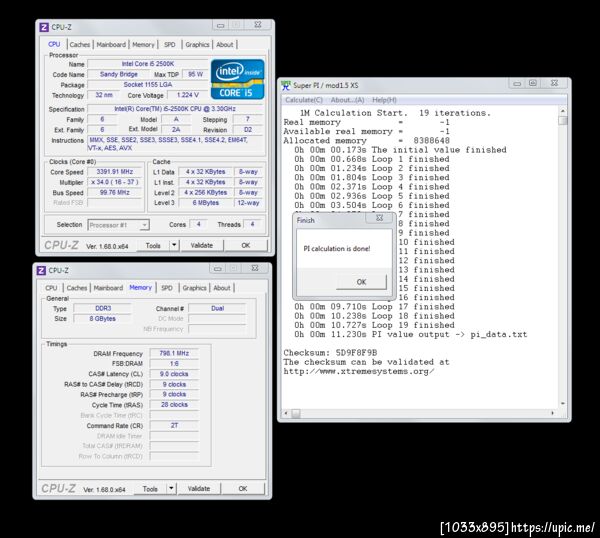
Task: Open SPD tab in top CPU-Z window
Action: (170, 45)
